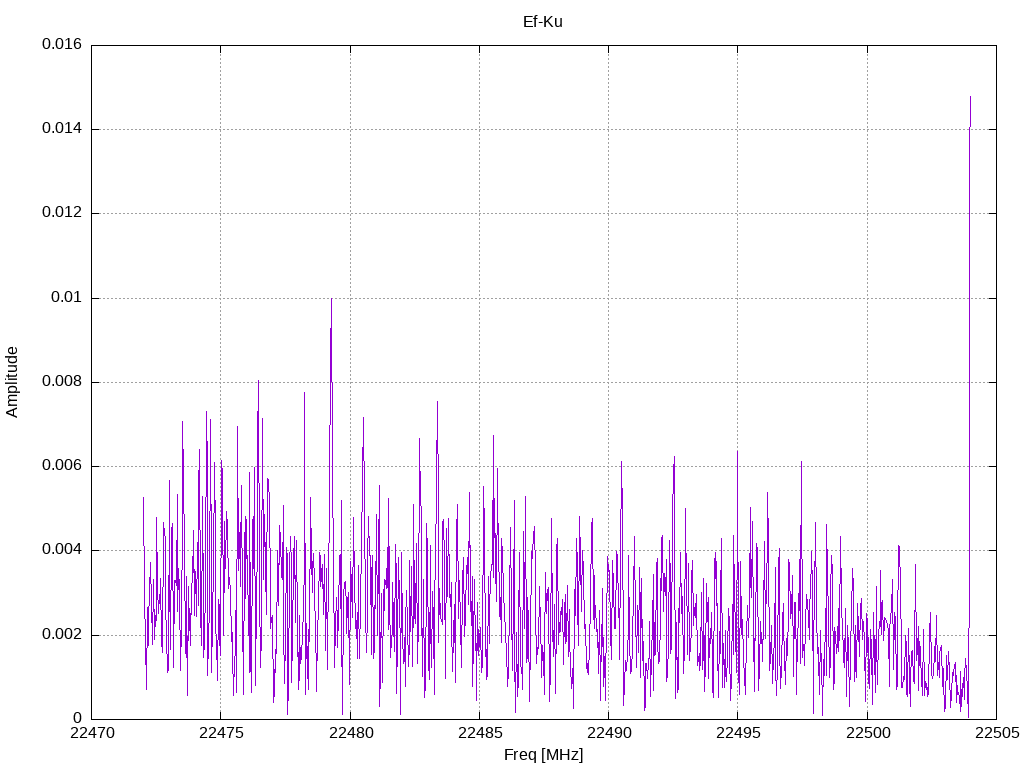Click y-axis tick label 0.002
The width and height of the screenshot is (1024, 768).
click(62, 635)
